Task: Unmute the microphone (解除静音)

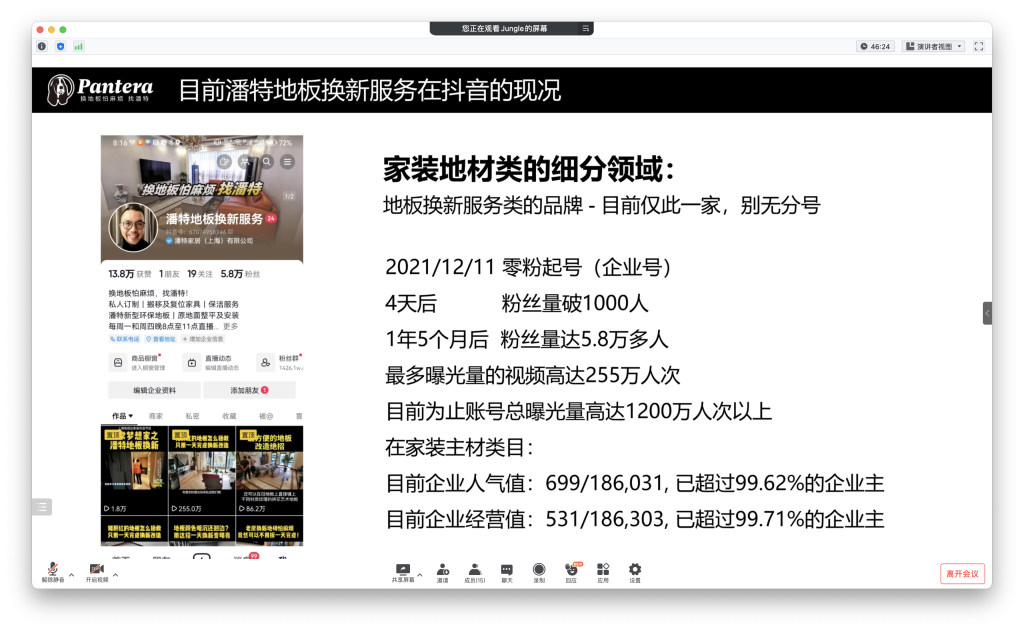Action: click(x=53, y=572)
